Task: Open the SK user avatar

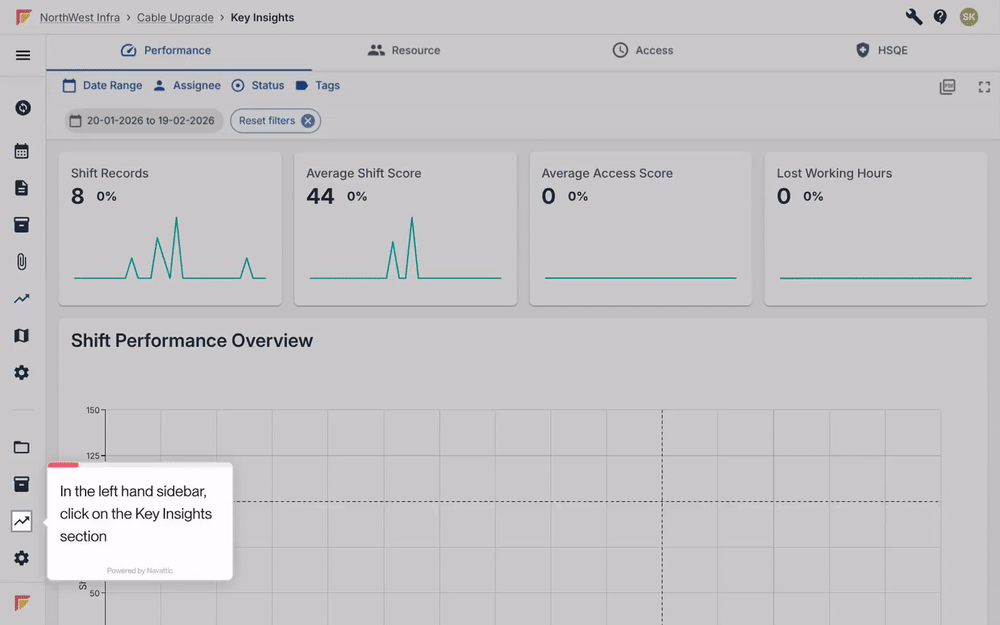Action: 969,17
